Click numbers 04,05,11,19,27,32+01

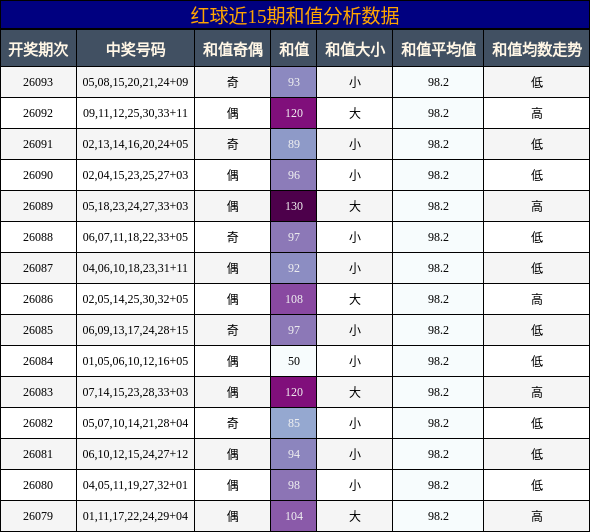coord(135,485)
